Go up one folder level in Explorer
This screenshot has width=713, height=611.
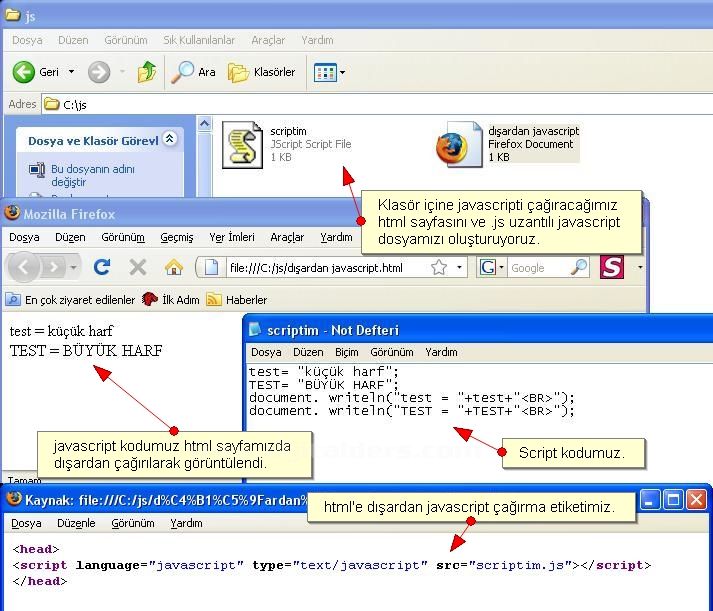tap(147, 72)
